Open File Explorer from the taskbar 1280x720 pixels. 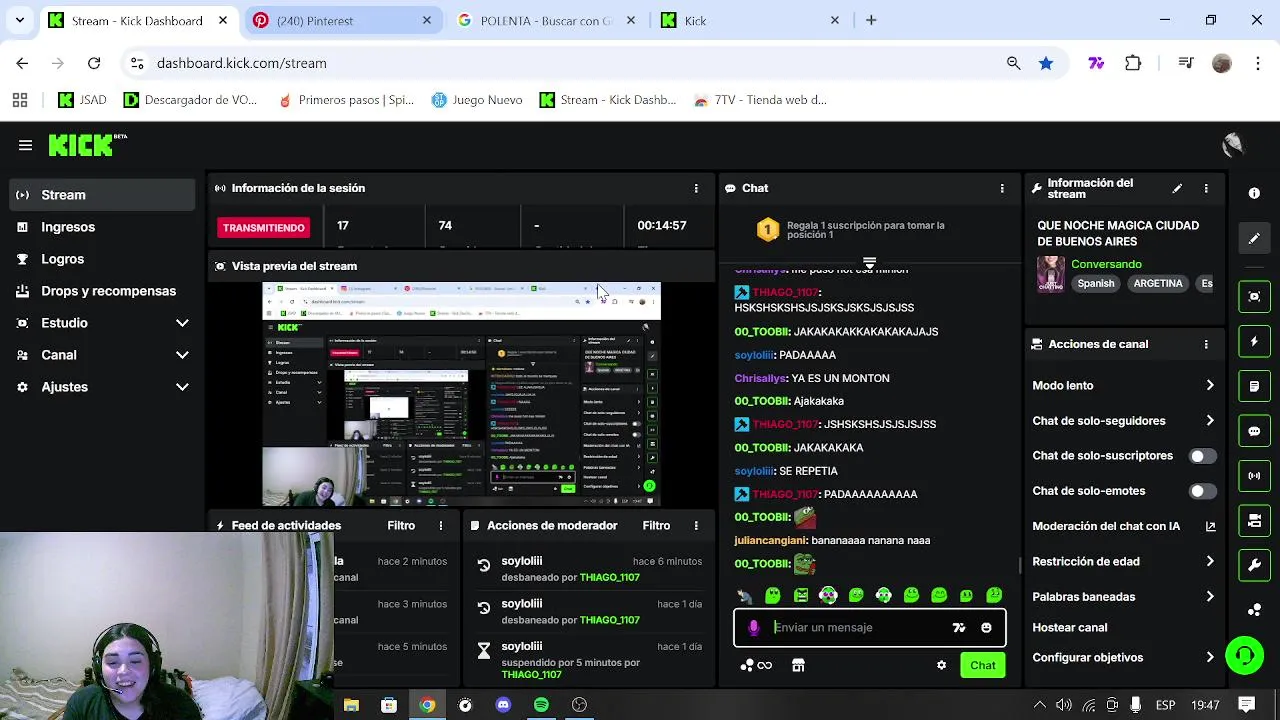click(351, 705)
